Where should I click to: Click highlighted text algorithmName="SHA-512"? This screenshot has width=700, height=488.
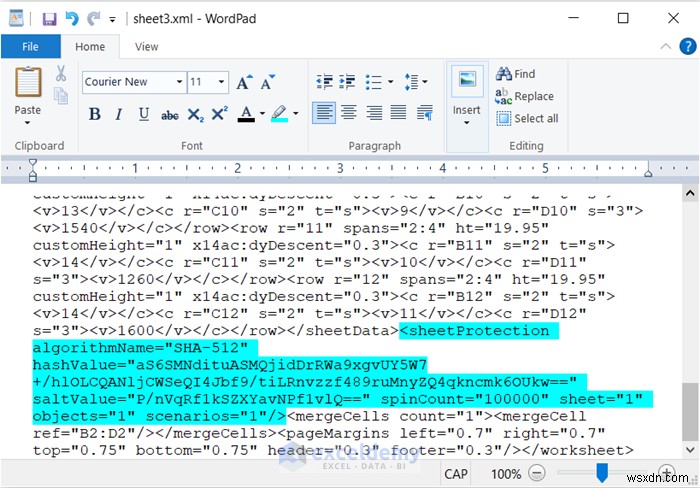pyautogui.click(x=140, y=348)
